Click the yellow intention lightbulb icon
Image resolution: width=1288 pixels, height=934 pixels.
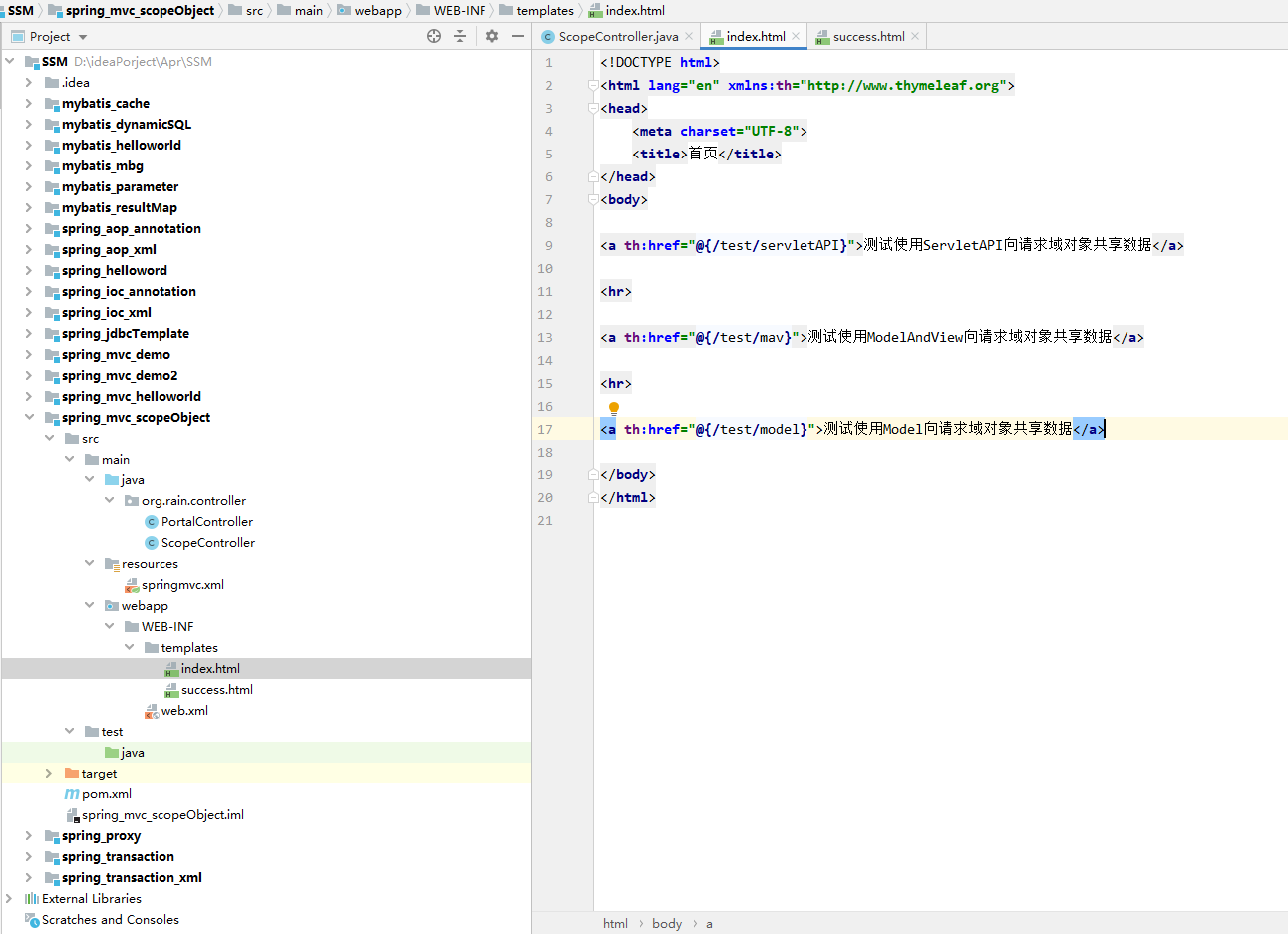point(614,408)
